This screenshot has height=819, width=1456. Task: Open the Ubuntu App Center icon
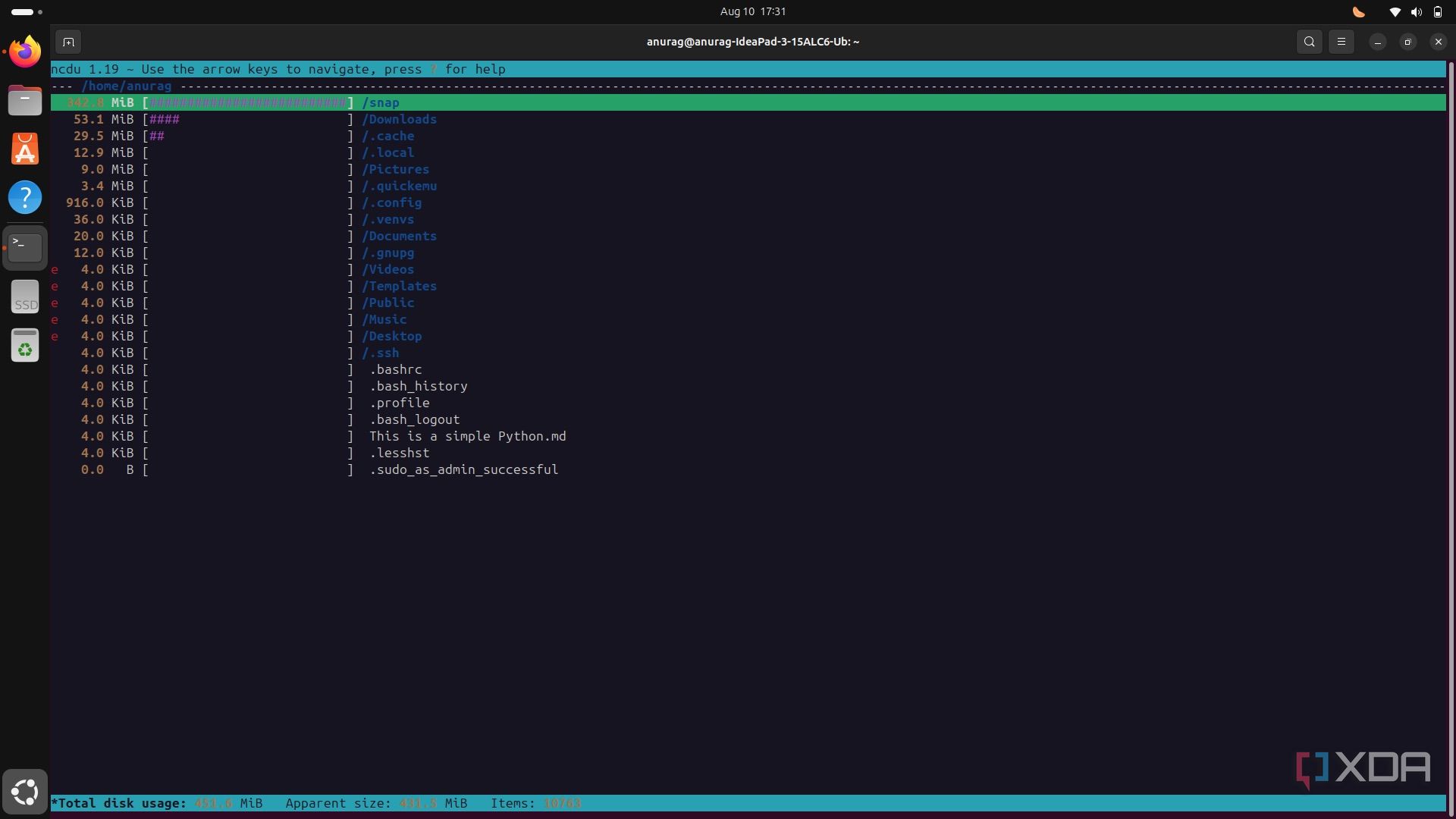(25, 149)
